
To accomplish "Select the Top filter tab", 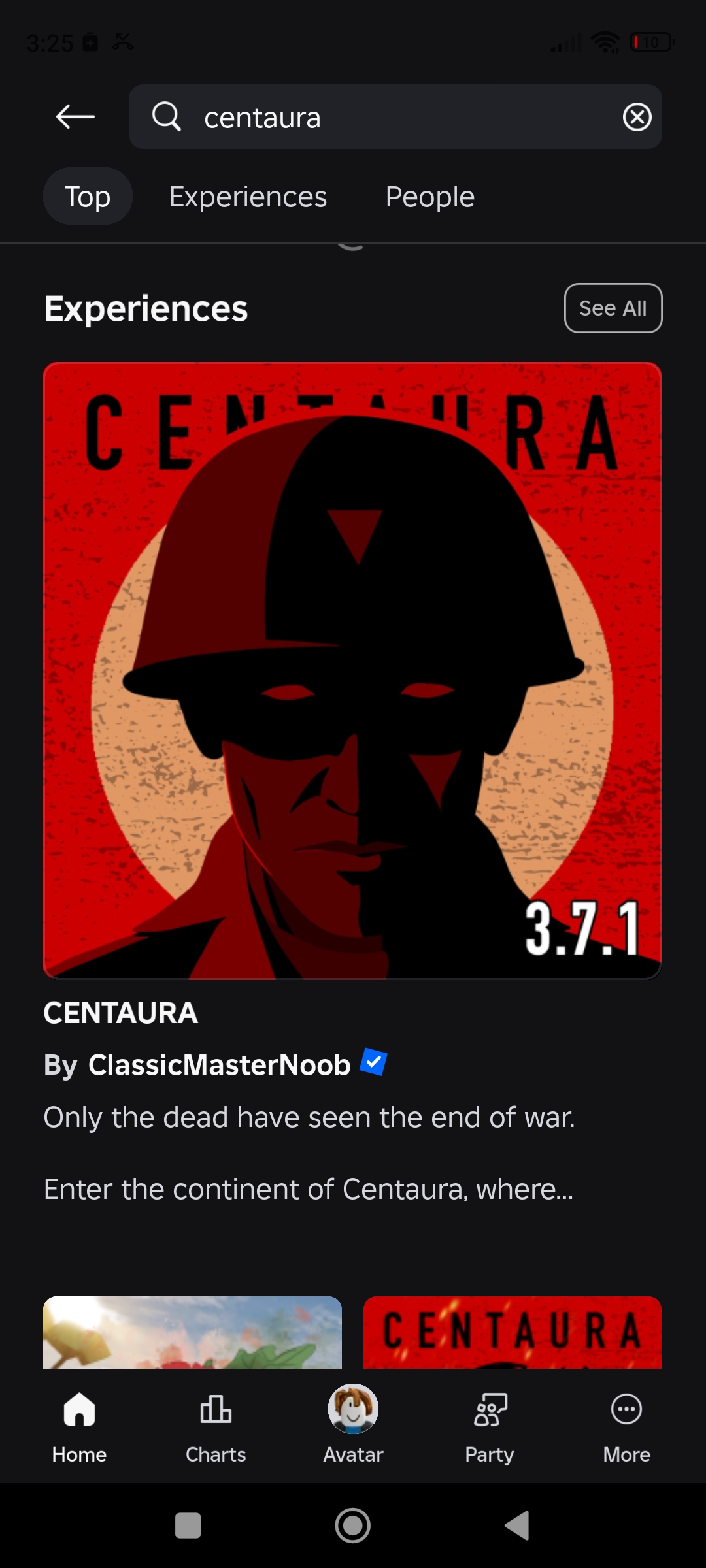I will tap(88, 196).
